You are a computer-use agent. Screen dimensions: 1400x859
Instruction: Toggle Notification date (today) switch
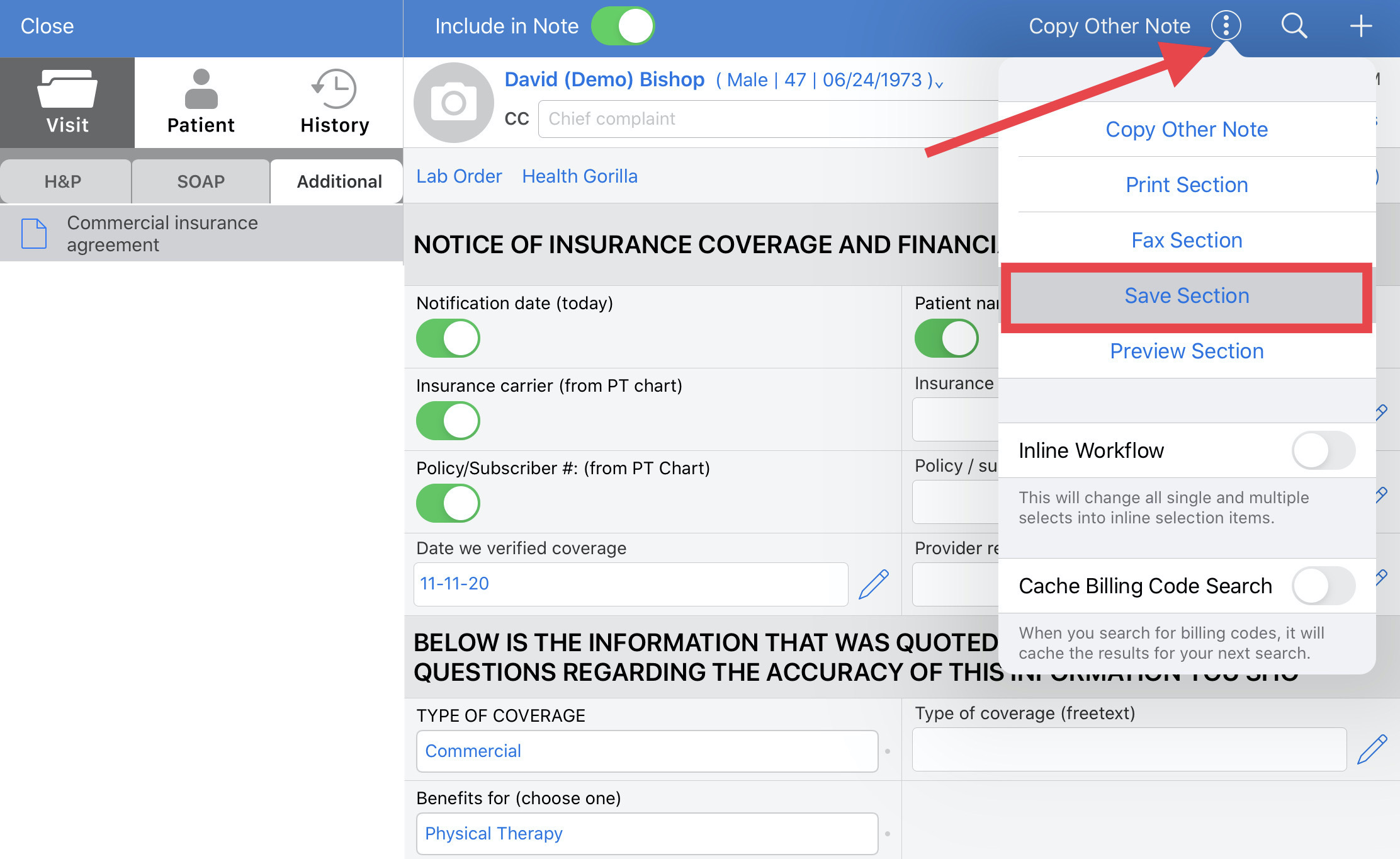448,338
